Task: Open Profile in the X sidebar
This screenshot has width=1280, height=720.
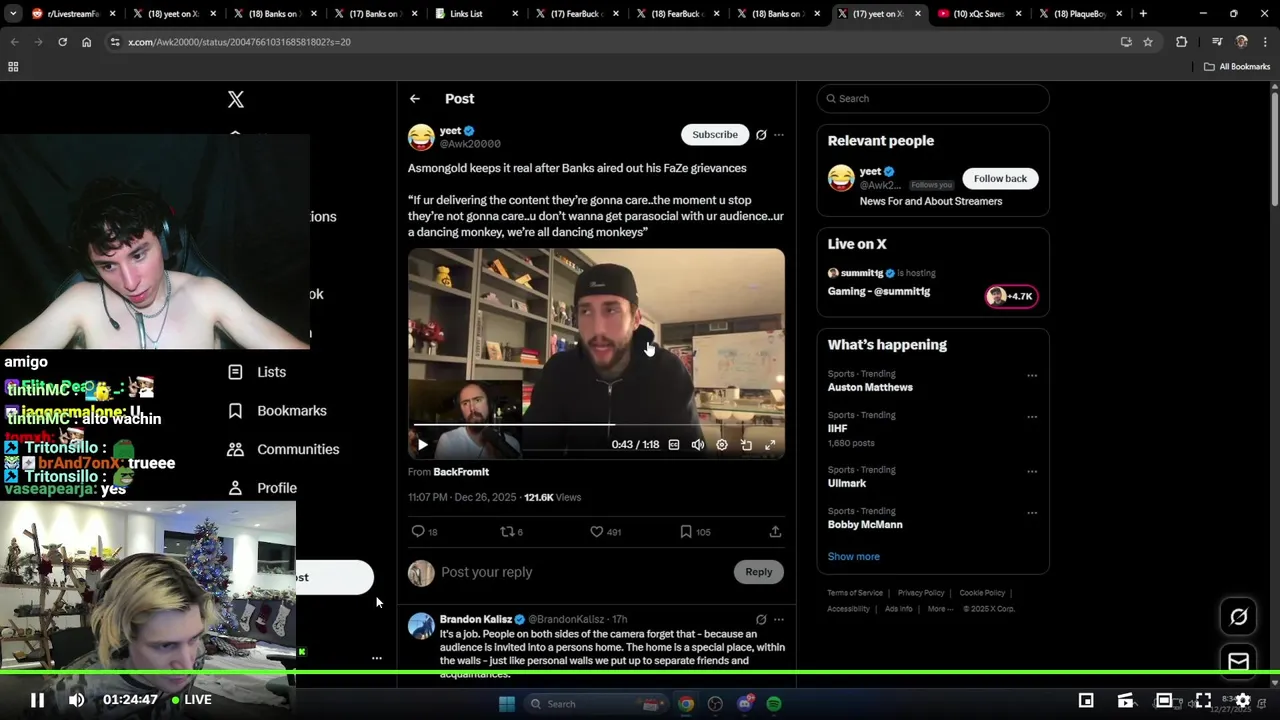Action: [x=262, y=488]
